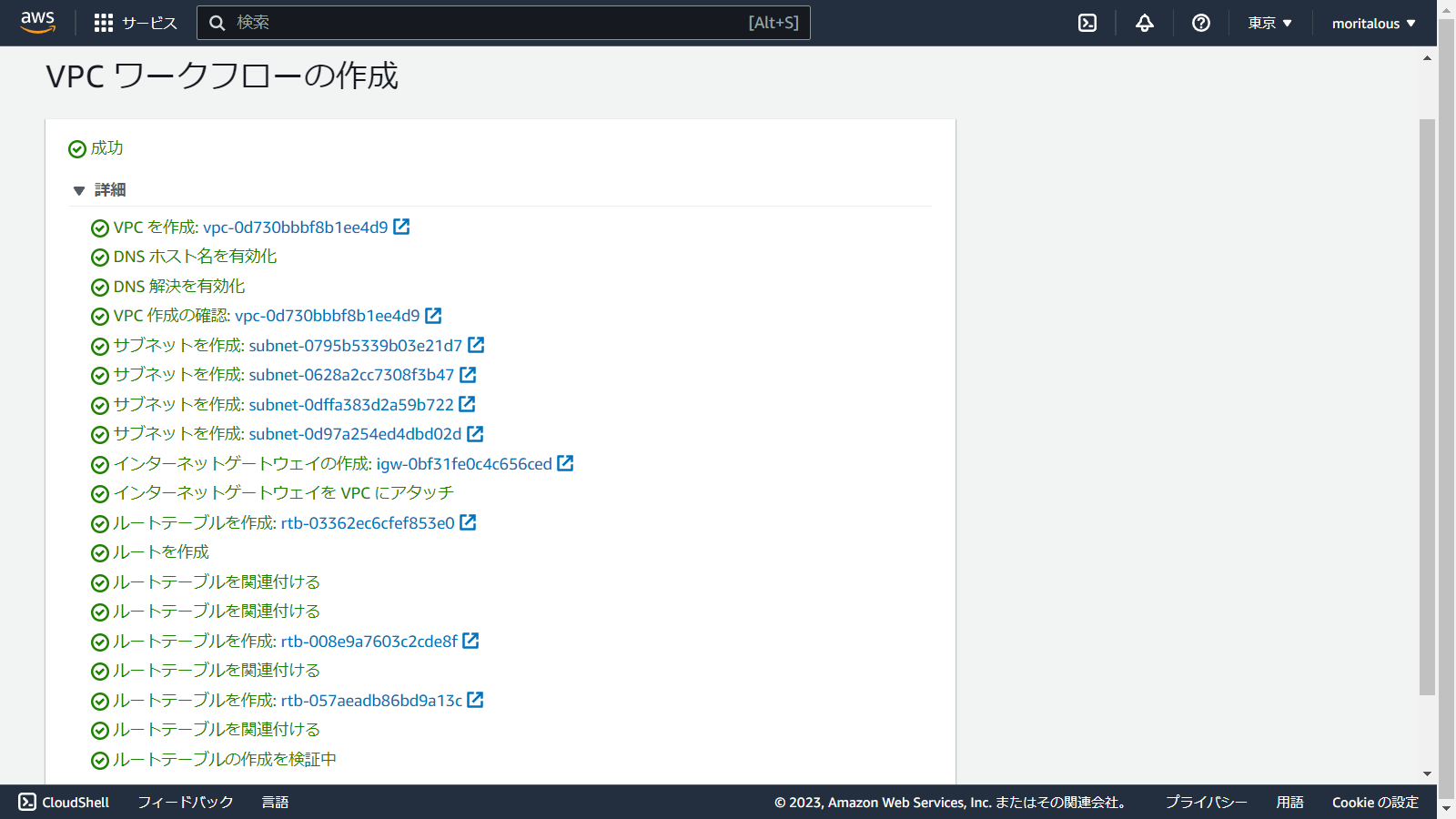Open igw-0bf31fe0c4c656ced external link icon
This screenshot has height=819, width=1456.
click(565, 462)
